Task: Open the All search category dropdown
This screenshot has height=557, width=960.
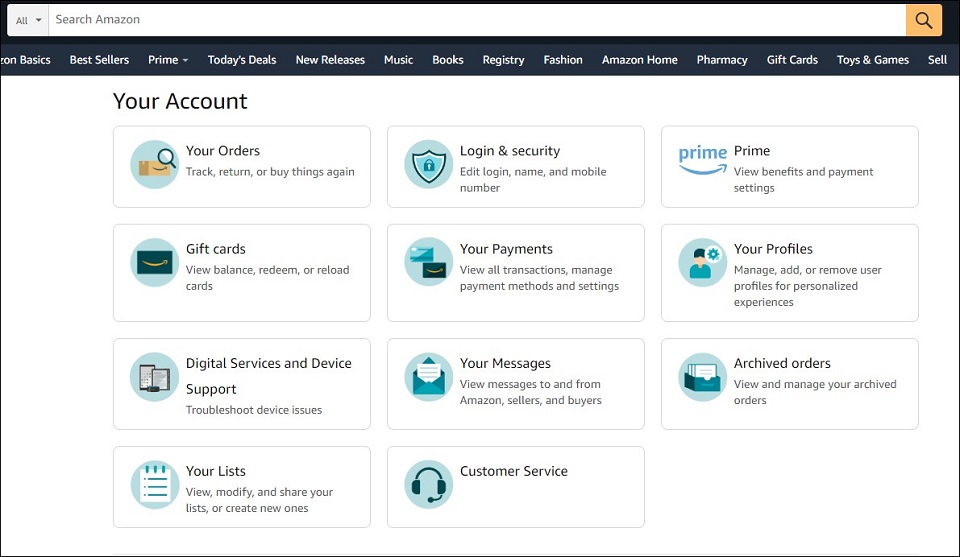Action: [28, 20]
